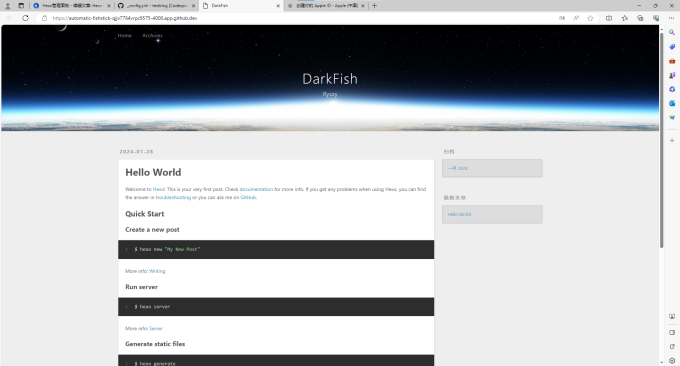
Task: Switch to the Hexo management backend tab
Action: tap(72, 6)
